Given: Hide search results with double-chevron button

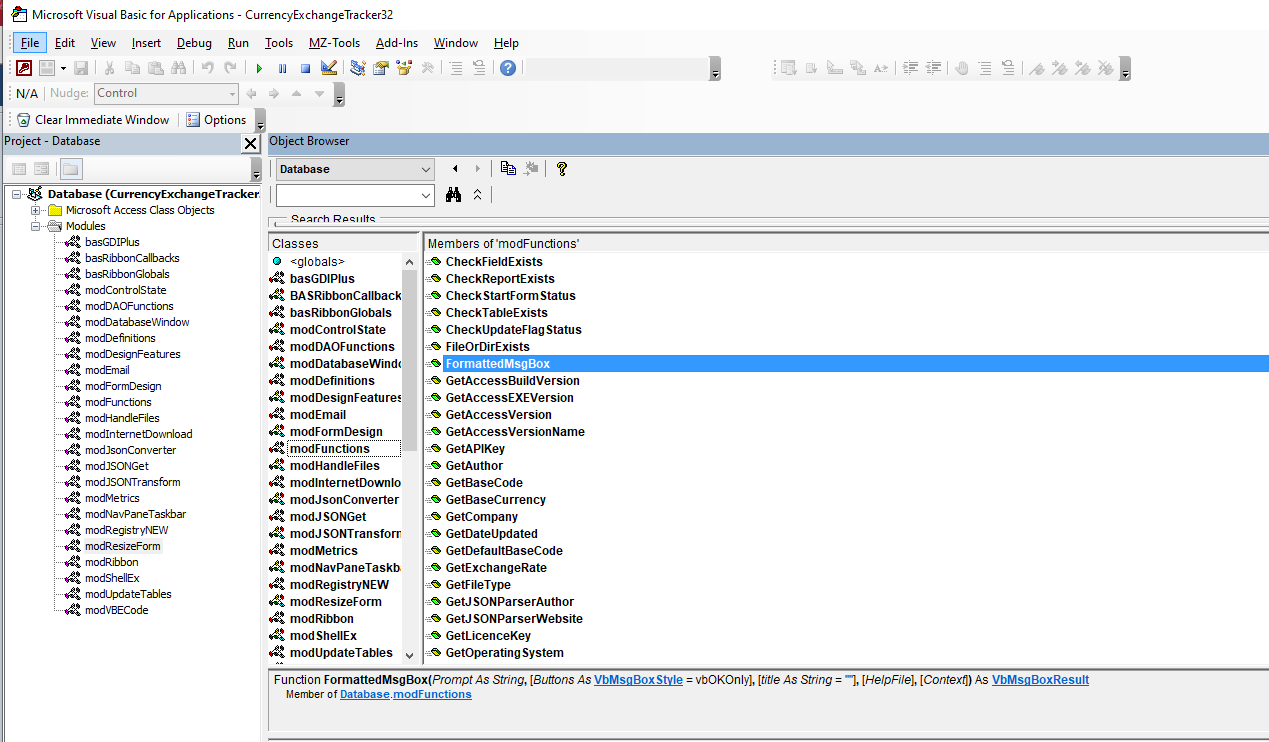Looking at the screenshot, I should pyautogui.click(x=477, y=195).
